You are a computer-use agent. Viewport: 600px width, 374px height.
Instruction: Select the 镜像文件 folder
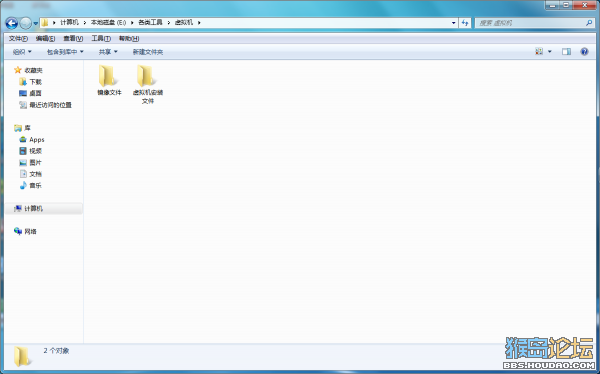point(109,80)
